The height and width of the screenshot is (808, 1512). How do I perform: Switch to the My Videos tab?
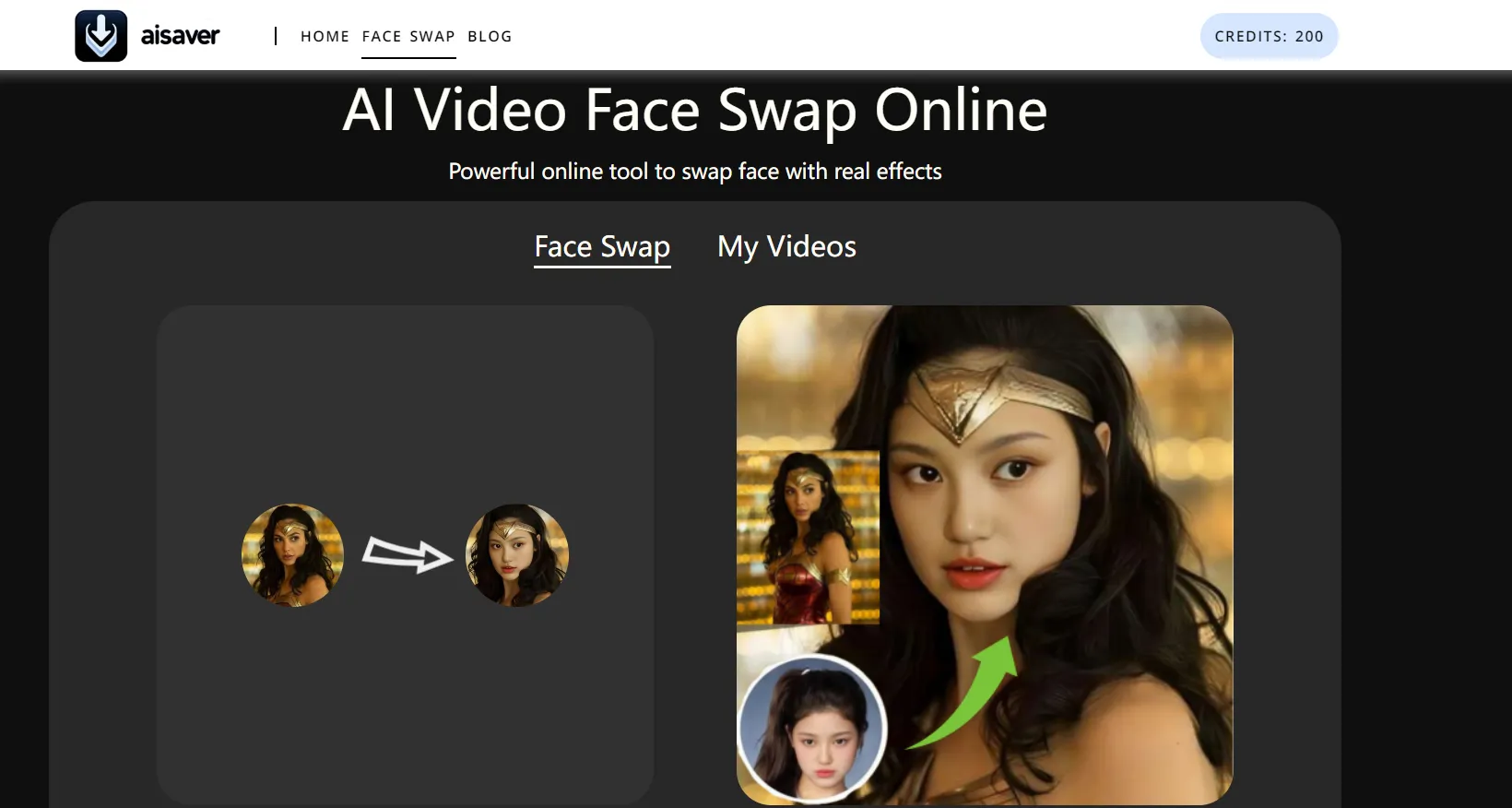tap(786, 247)
